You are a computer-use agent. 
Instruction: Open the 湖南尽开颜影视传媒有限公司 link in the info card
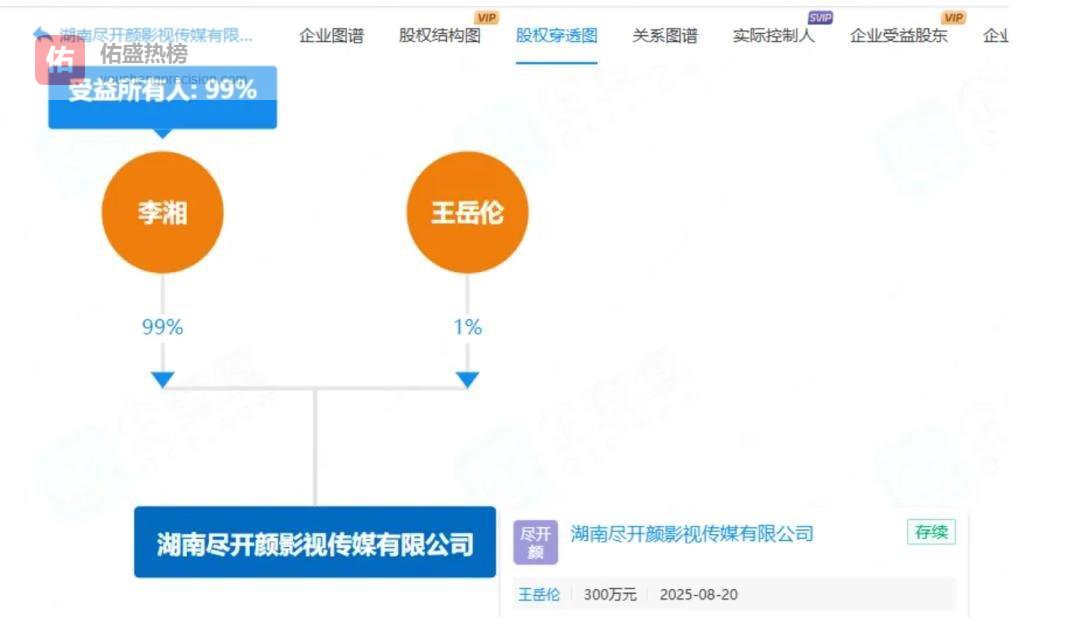[x=692, y=533]
